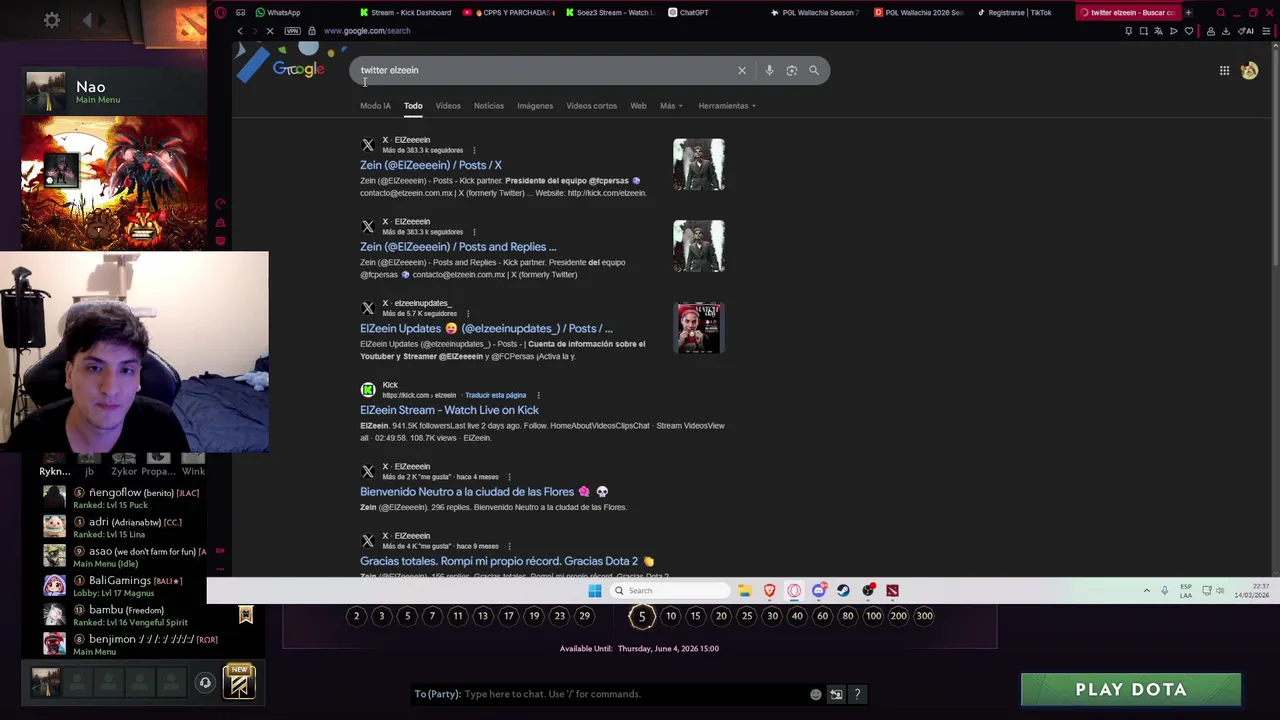Switch to Registrarse TikTok tab
The height and width of the screenshot is (720, 1280).
(x=1014, y=13)
